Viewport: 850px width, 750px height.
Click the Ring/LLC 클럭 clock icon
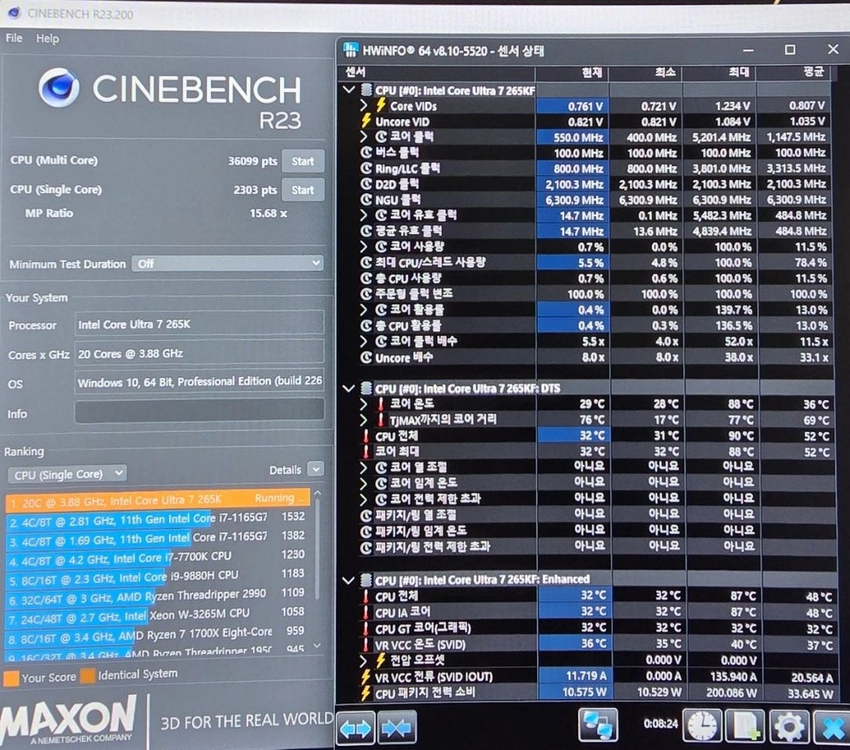click(366, 169)
